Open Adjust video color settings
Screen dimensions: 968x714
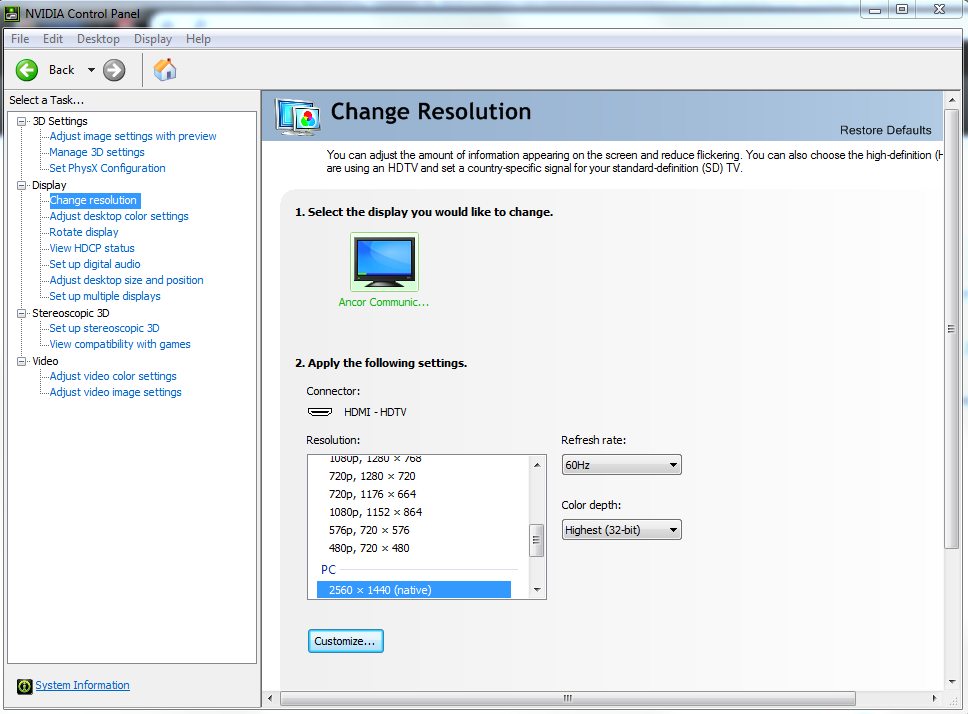(x=113, y=377)
